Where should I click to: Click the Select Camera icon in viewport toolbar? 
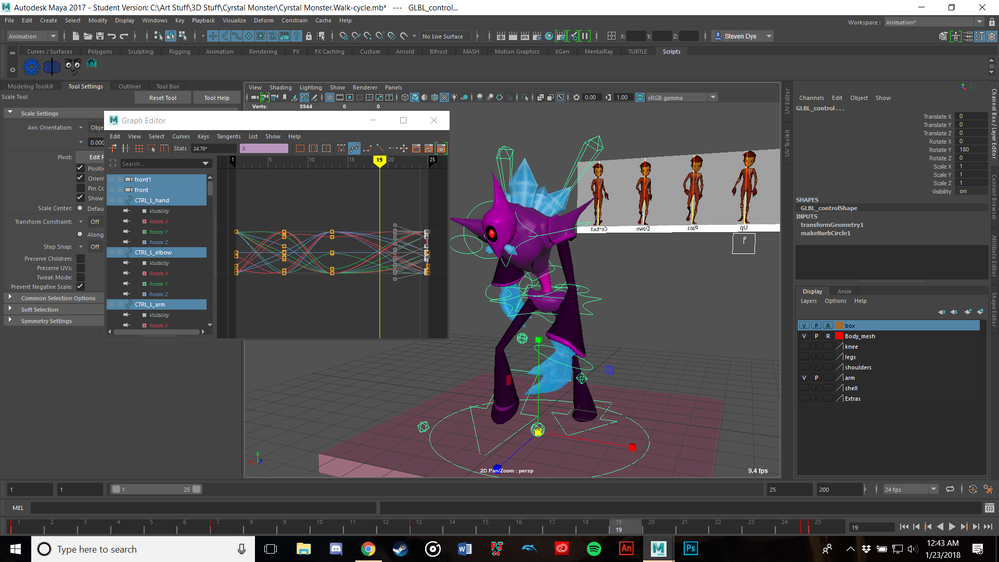[255, 97]
